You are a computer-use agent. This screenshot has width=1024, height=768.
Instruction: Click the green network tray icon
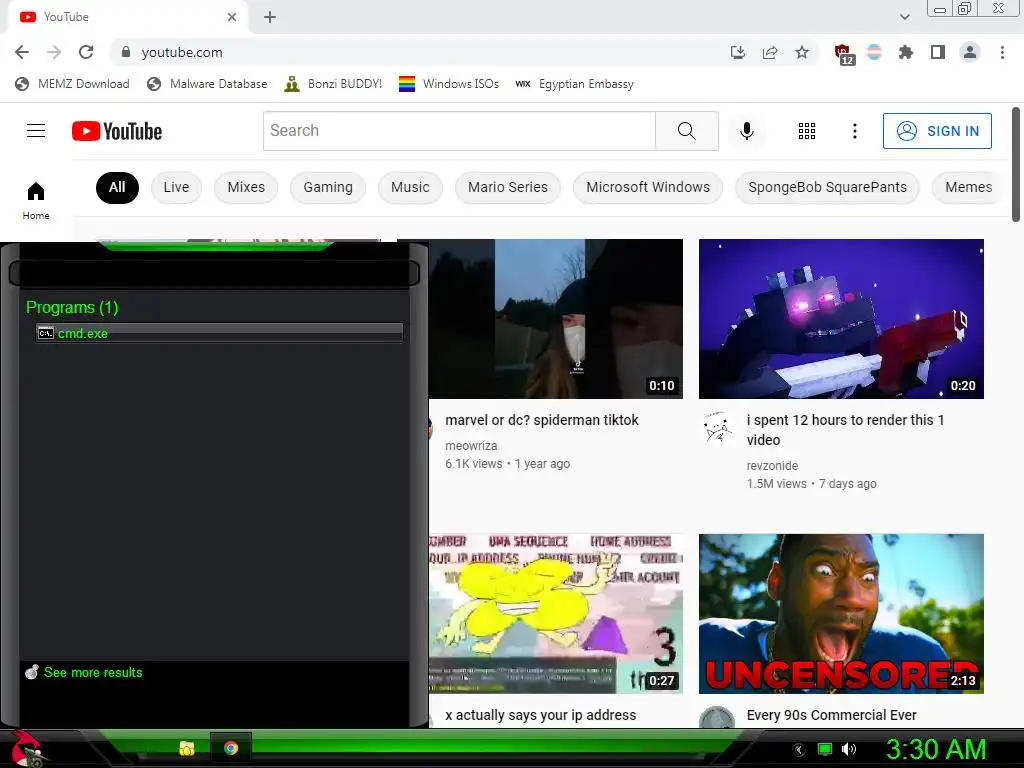point(825,749)
